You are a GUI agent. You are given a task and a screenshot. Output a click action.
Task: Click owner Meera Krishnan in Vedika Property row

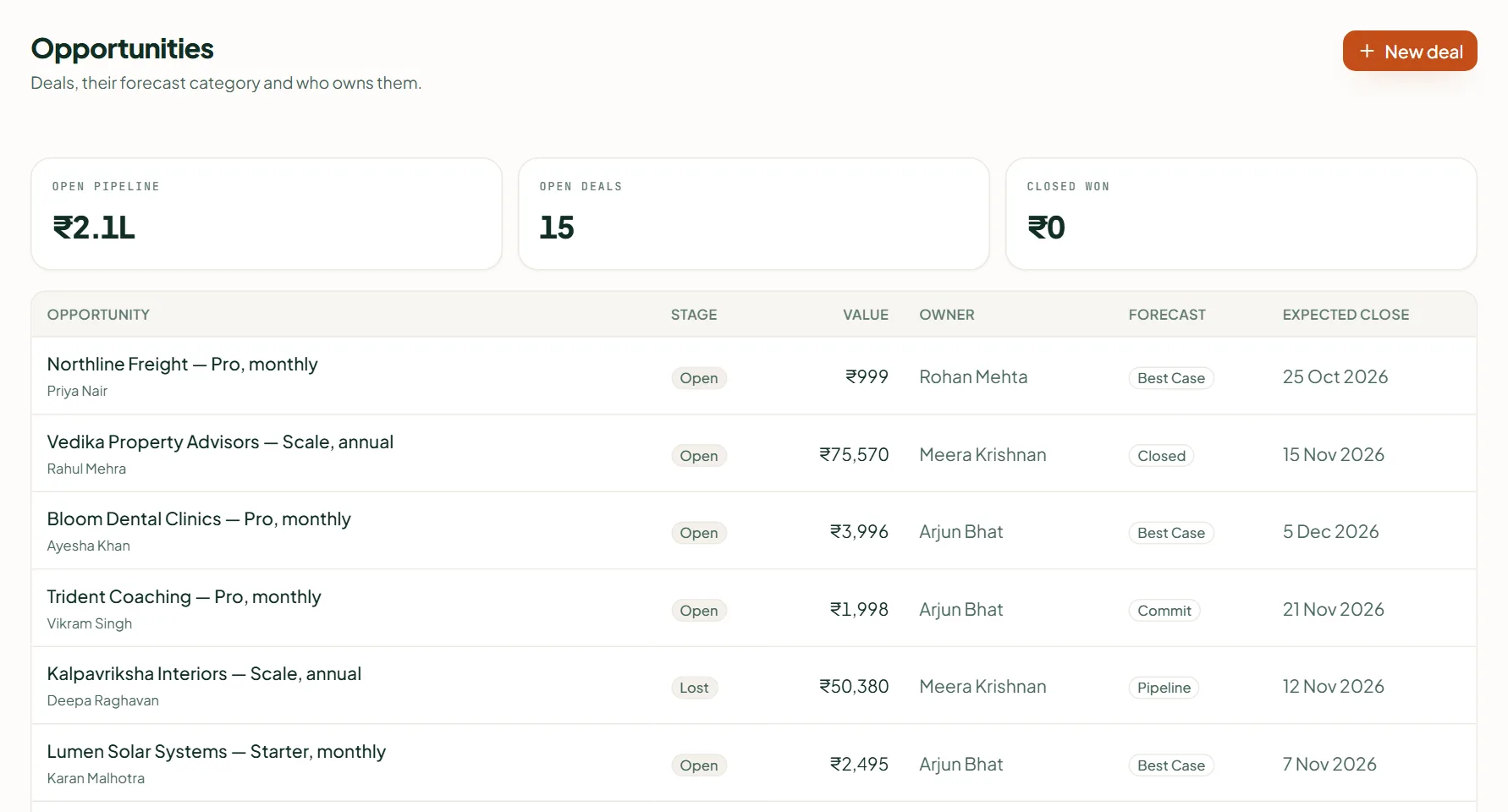tap(982, 455)
